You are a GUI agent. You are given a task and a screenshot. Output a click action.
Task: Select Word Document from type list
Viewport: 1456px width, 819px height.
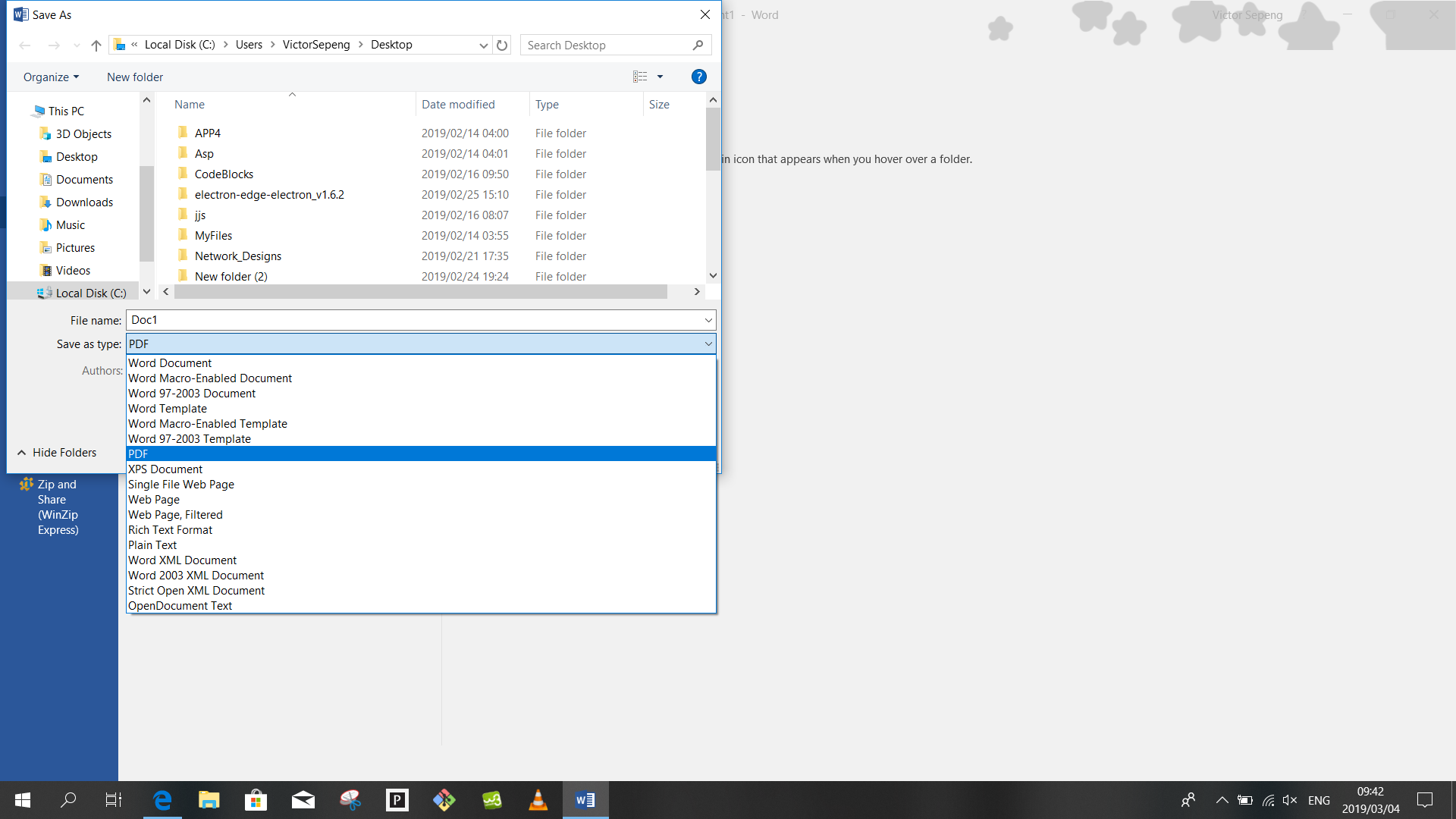tap(170, 363)
